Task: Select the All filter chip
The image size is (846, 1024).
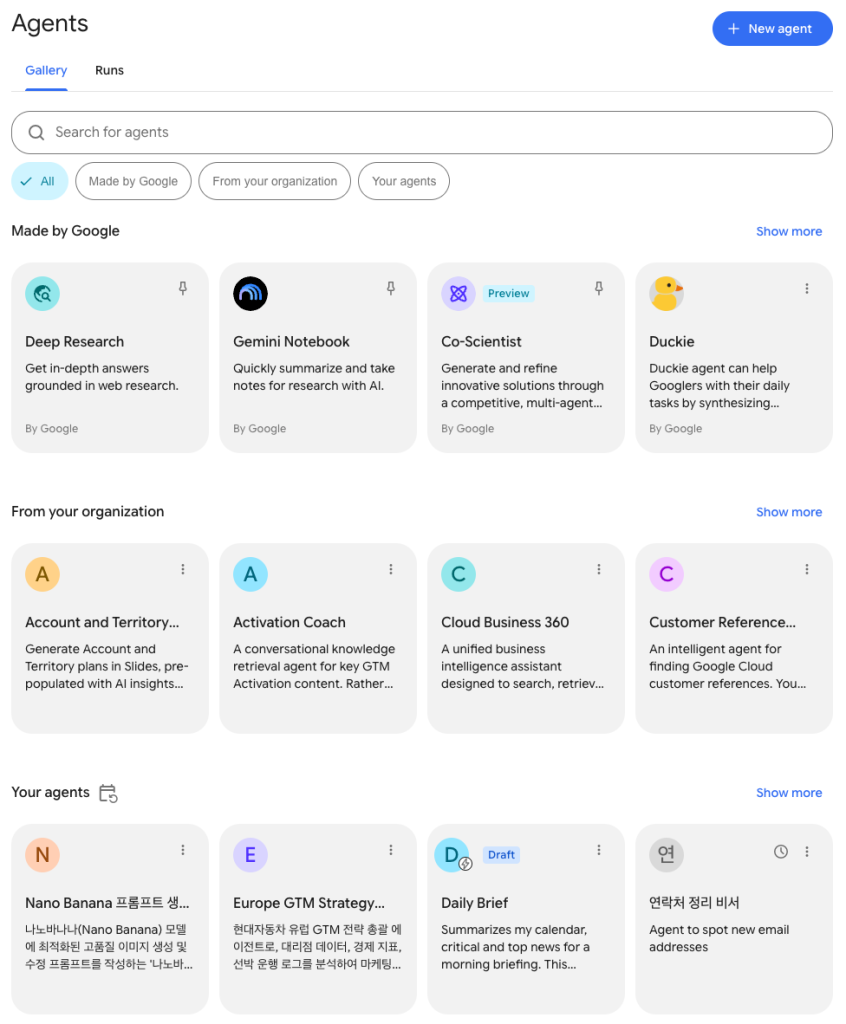Action: click(x=40, y=181)
